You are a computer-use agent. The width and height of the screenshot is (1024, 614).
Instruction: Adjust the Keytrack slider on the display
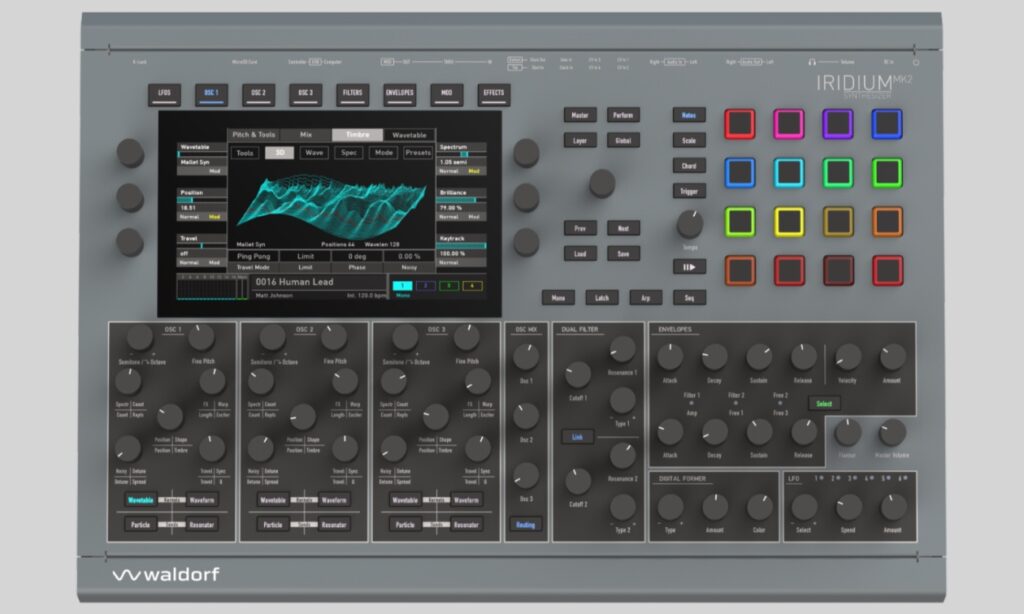[x=461, y=246]
